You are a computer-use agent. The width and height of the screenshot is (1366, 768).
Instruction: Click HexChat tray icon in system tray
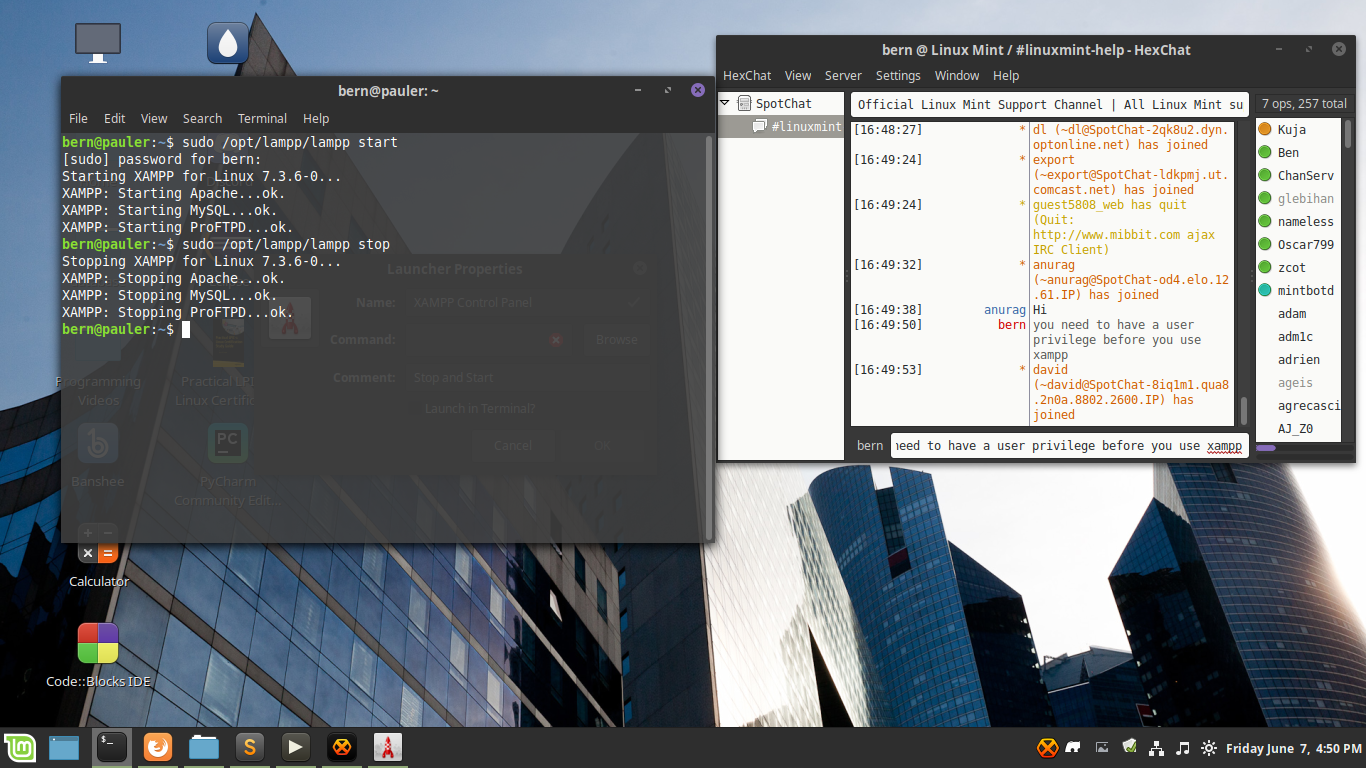click(x=1047, y=748)
